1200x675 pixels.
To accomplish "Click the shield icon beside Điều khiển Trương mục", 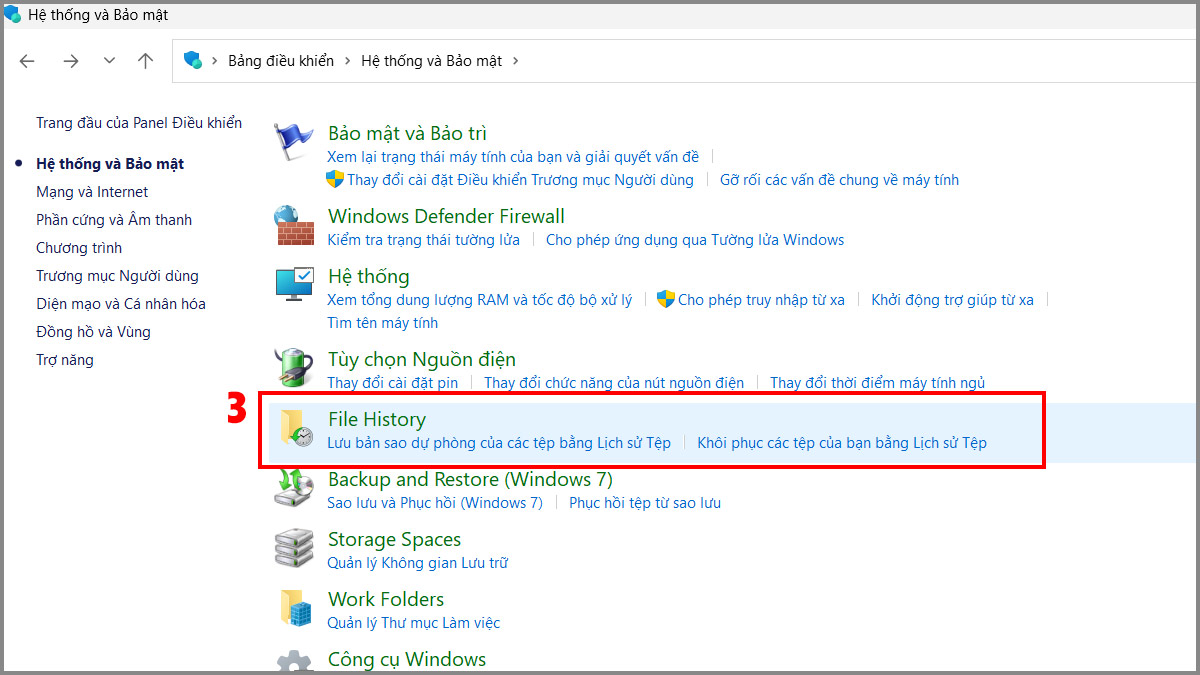I will 334,180.
